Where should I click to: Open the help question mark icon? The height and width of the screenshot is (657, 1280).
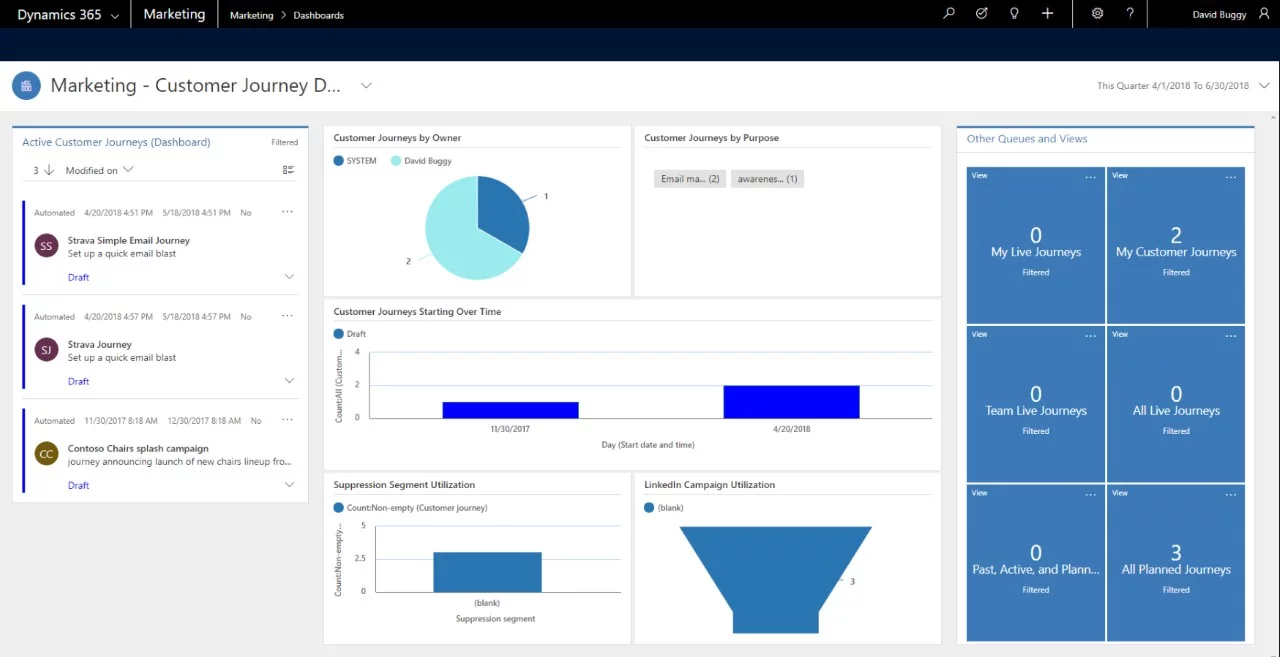click(x=1130, y=14)
